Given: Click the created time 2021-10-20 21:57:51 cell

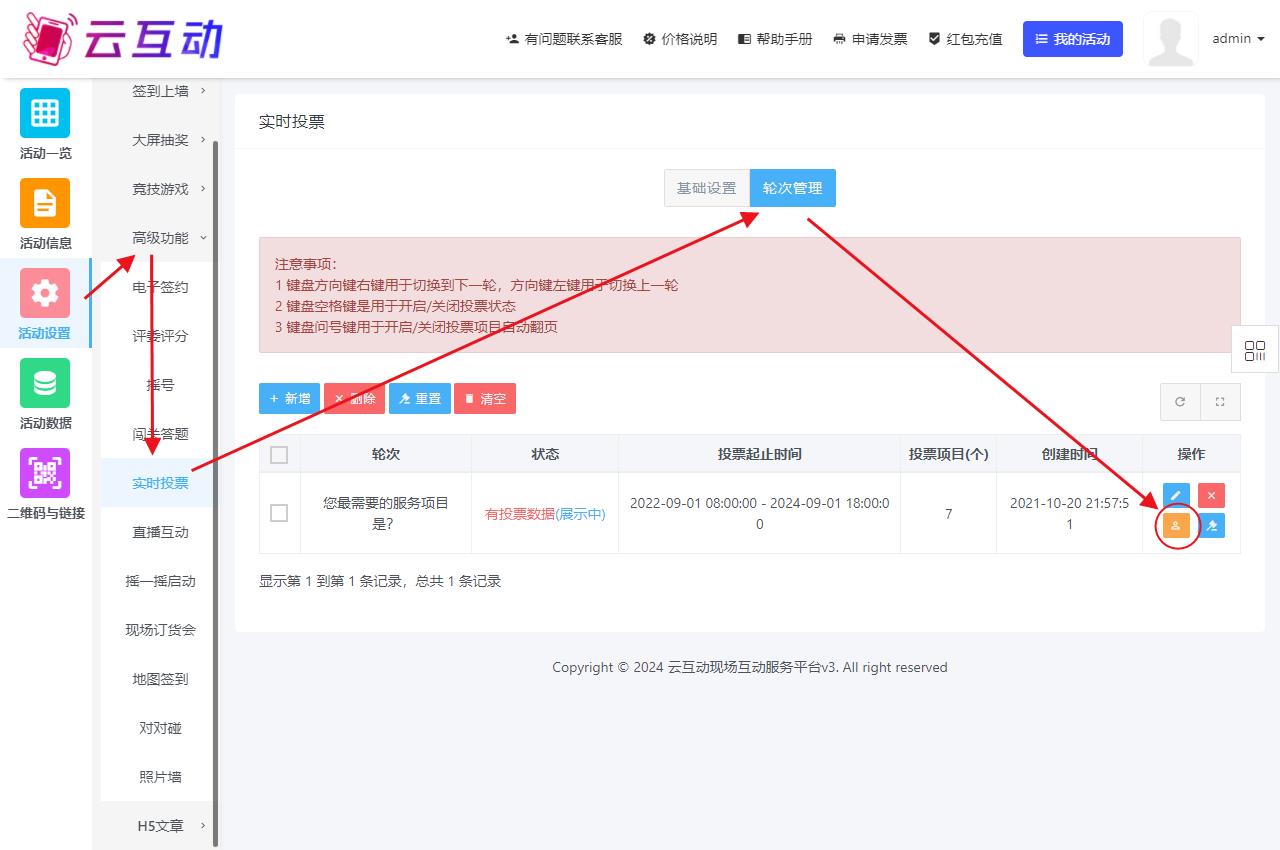Looking at the screenshot, I should click(1069, 513).
